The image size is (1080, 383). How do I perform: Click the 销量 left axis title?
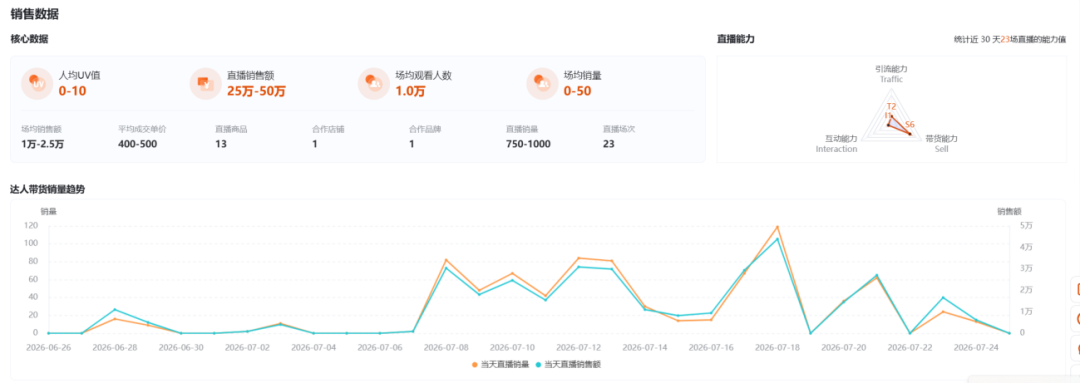48,211
